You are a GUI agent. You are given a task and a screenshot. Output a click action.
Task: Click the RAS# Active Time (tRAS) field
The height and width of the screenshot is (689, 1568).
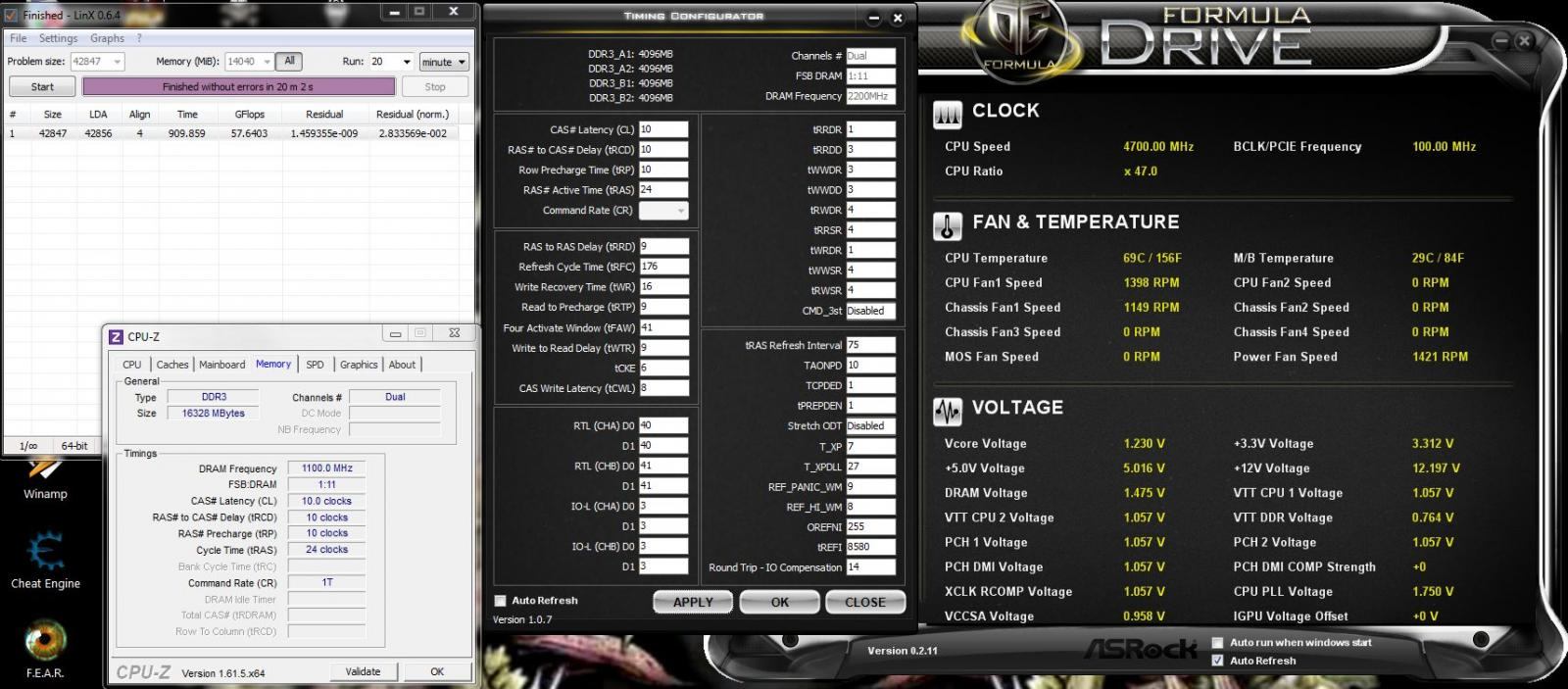pos(663,190)
